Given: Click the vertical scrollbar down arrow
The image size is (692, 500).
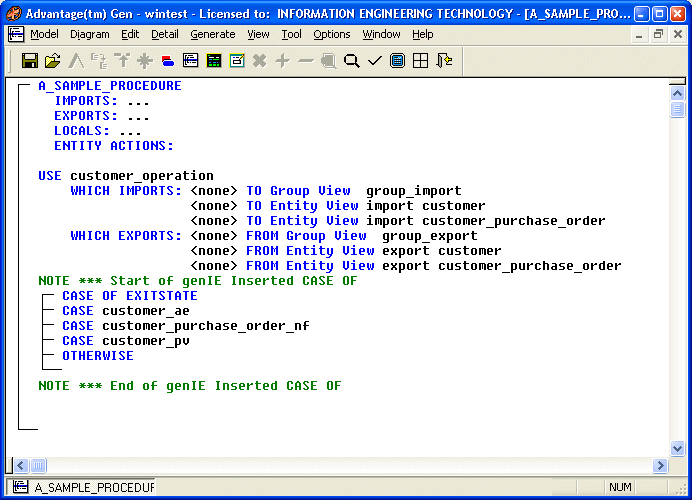Looking at the screenshot, I should click(677, 449).
